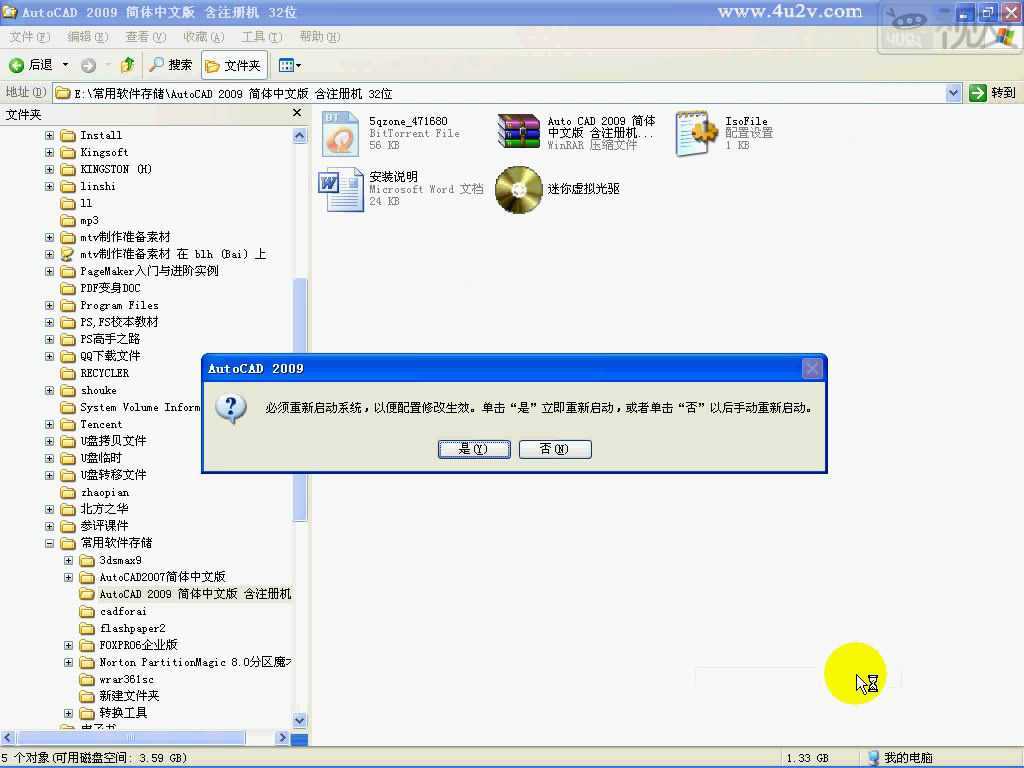Click the QQ下载文件 folder icon
The height and width of the screenshot is (768, 1024).
coord(67,356)
